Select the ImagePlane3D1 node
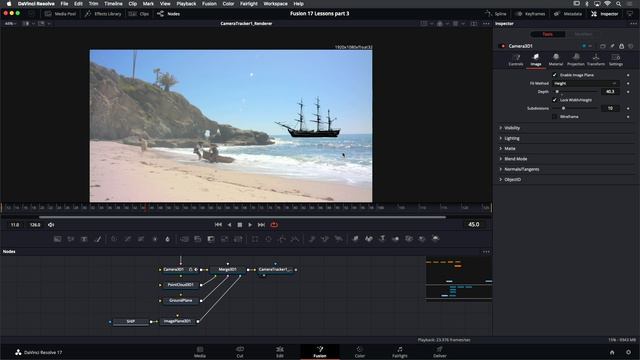 click(177, 322)
